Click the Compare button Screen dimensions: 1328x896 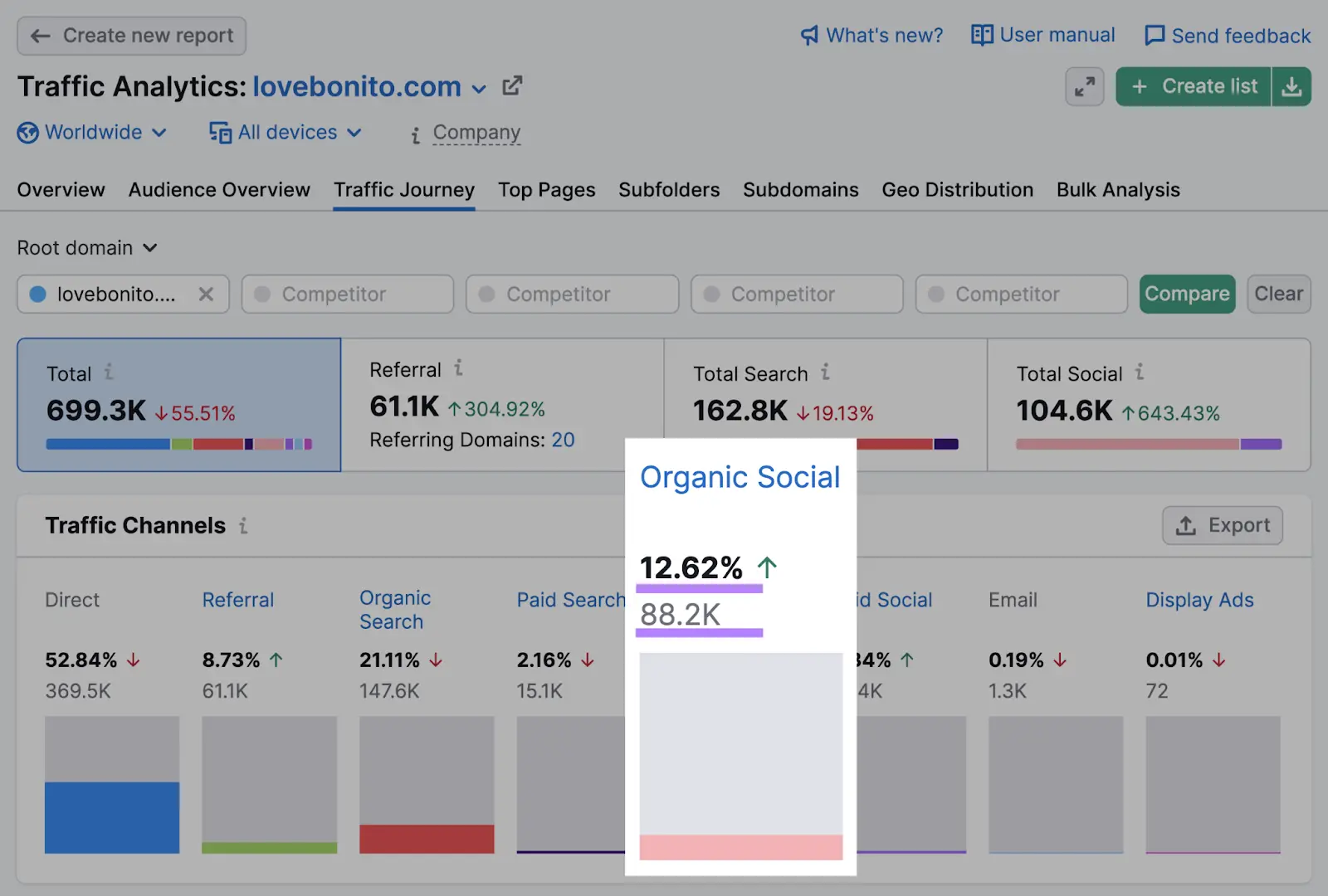[x=1187, y=294]
